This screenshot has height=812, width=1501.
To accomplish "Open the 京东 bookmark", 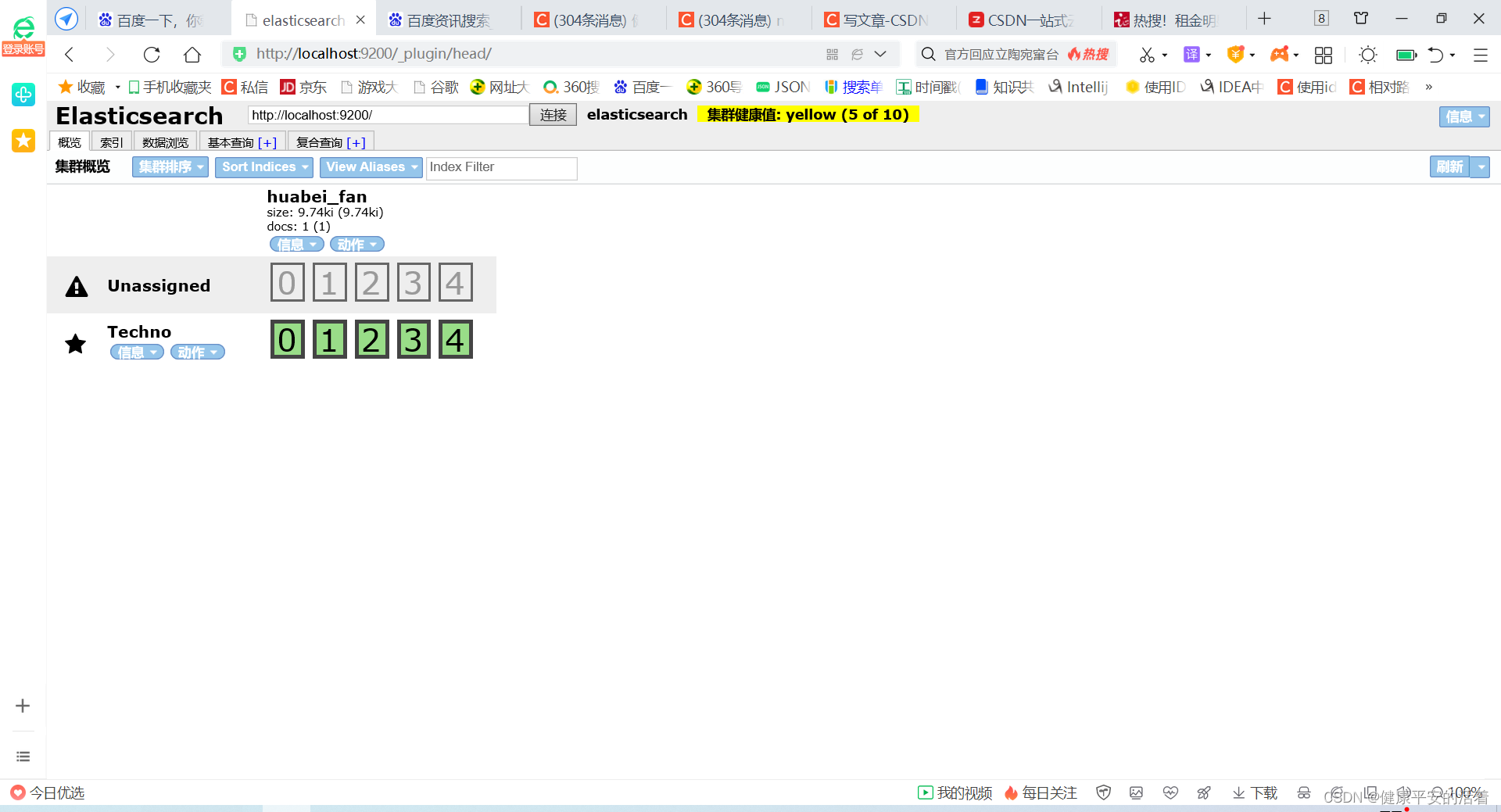I will point(303,87).
